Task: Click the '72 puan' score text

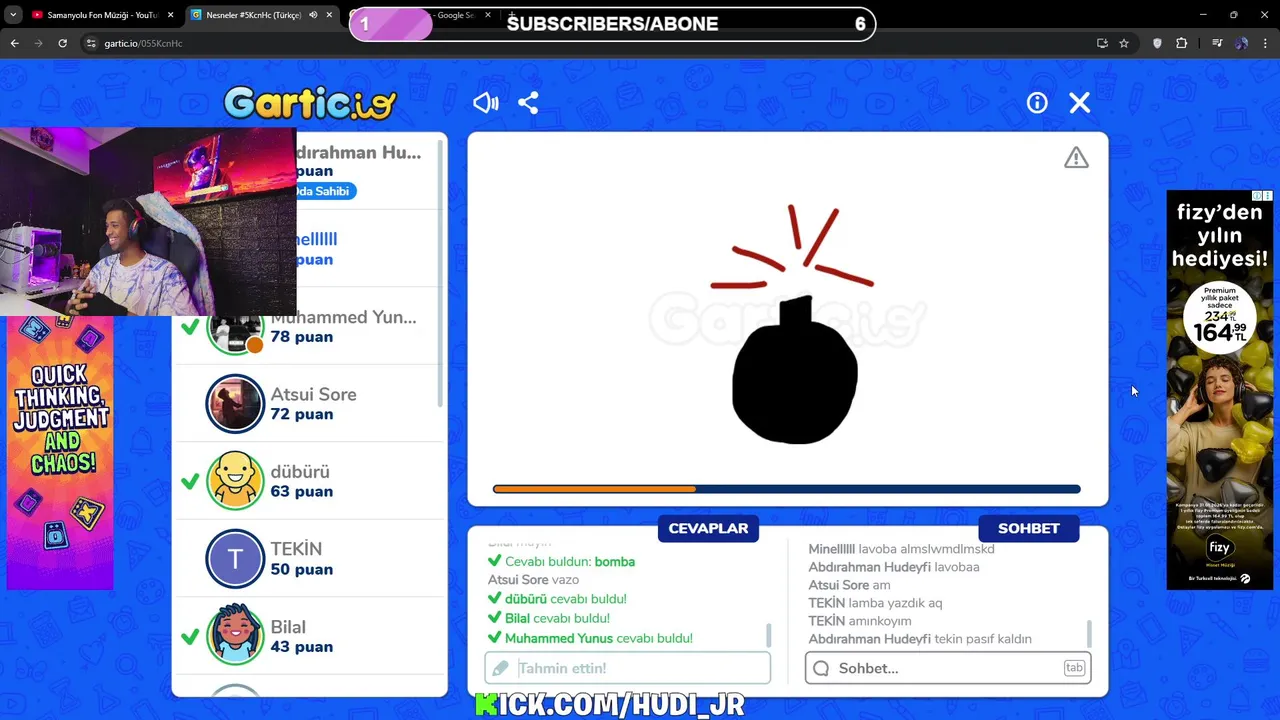Action: pos(301,414)
